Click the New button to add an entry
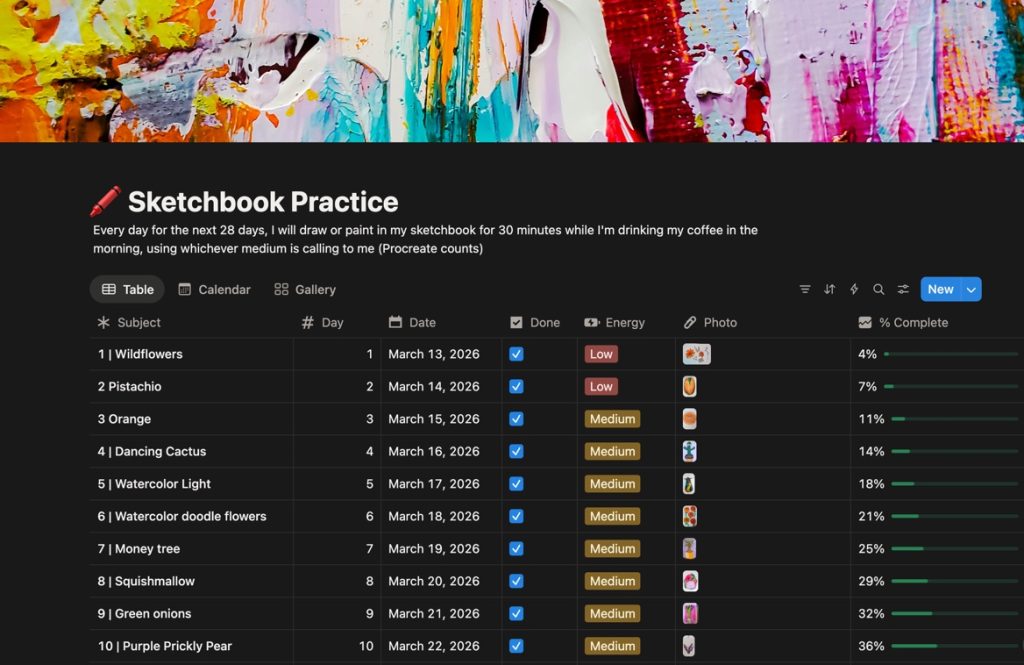This screenshot has width=1024, height=665. pyautogui.click(x=940, y=288)
